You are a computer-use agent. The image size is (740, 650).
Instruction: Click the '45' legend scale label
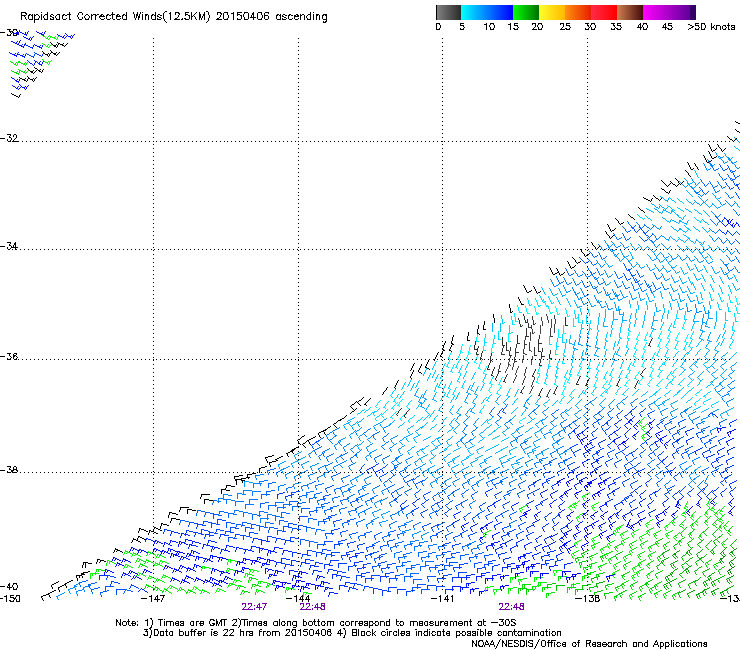pyautogui.click(x=667, y=27)
